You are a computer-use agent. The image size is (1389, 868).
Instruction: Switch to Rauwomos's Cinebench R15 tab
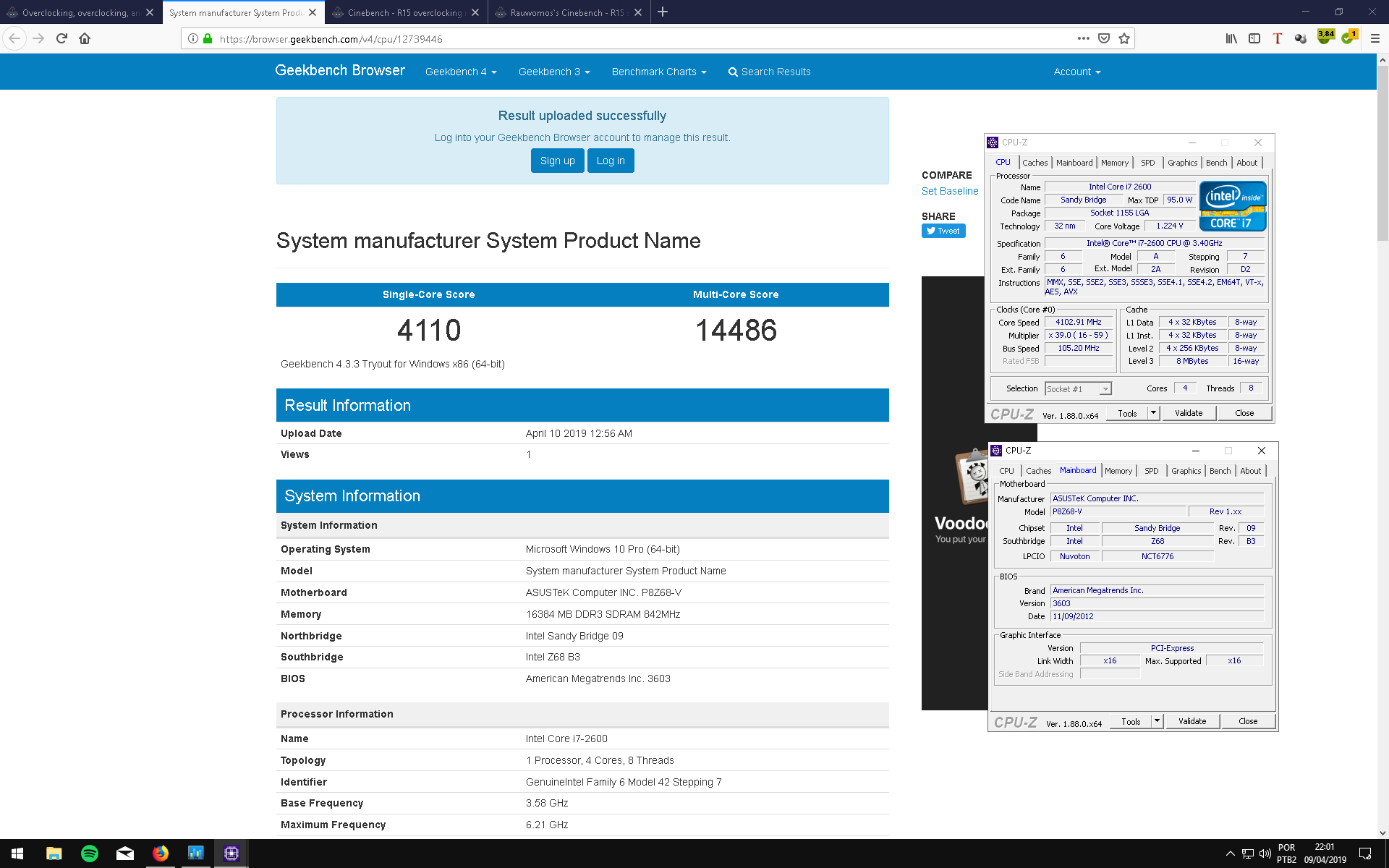pos(569,12)
